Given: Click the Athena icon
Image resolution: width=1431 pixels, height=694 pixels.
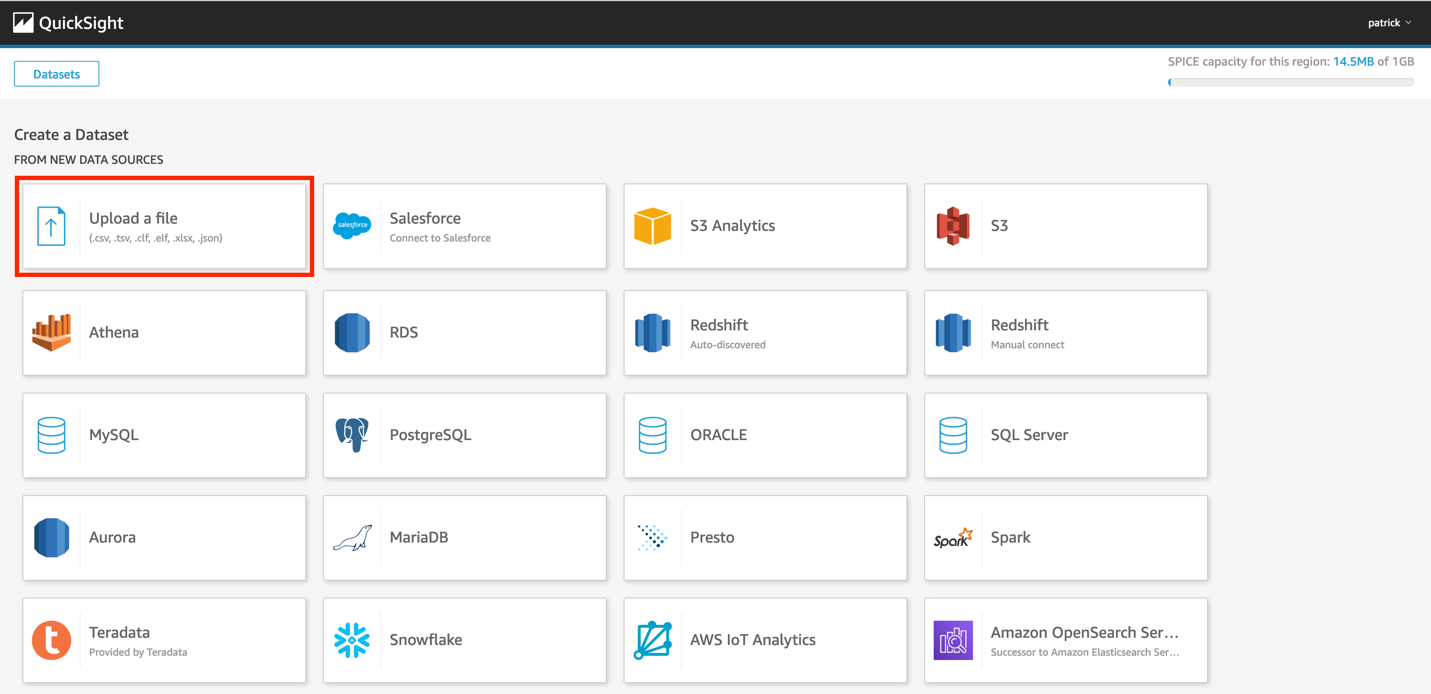Looking at the screenshot, I should 51,332.
